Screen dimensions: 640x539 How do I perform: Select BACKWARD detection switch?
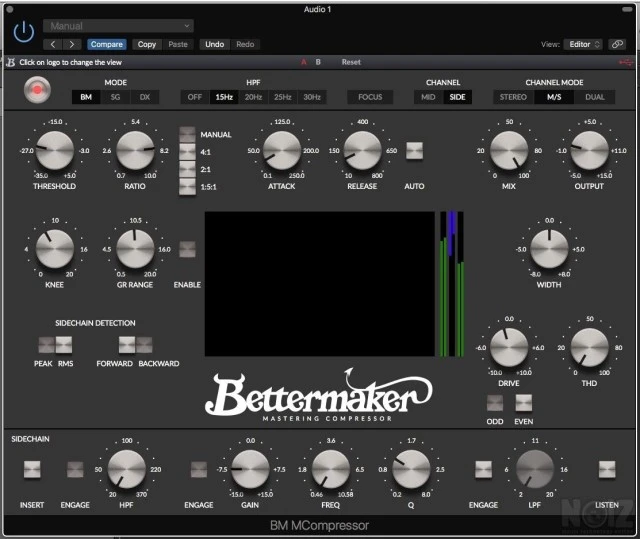click(x=144, y=345)
